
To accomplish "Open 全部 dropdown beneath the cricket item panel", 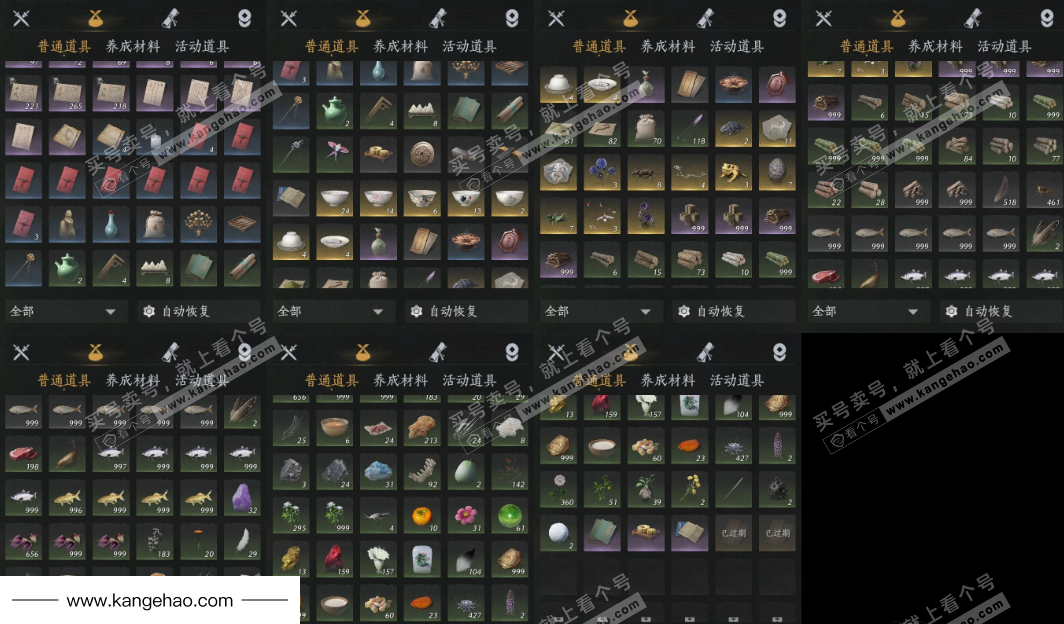I will tap(866, 311).
